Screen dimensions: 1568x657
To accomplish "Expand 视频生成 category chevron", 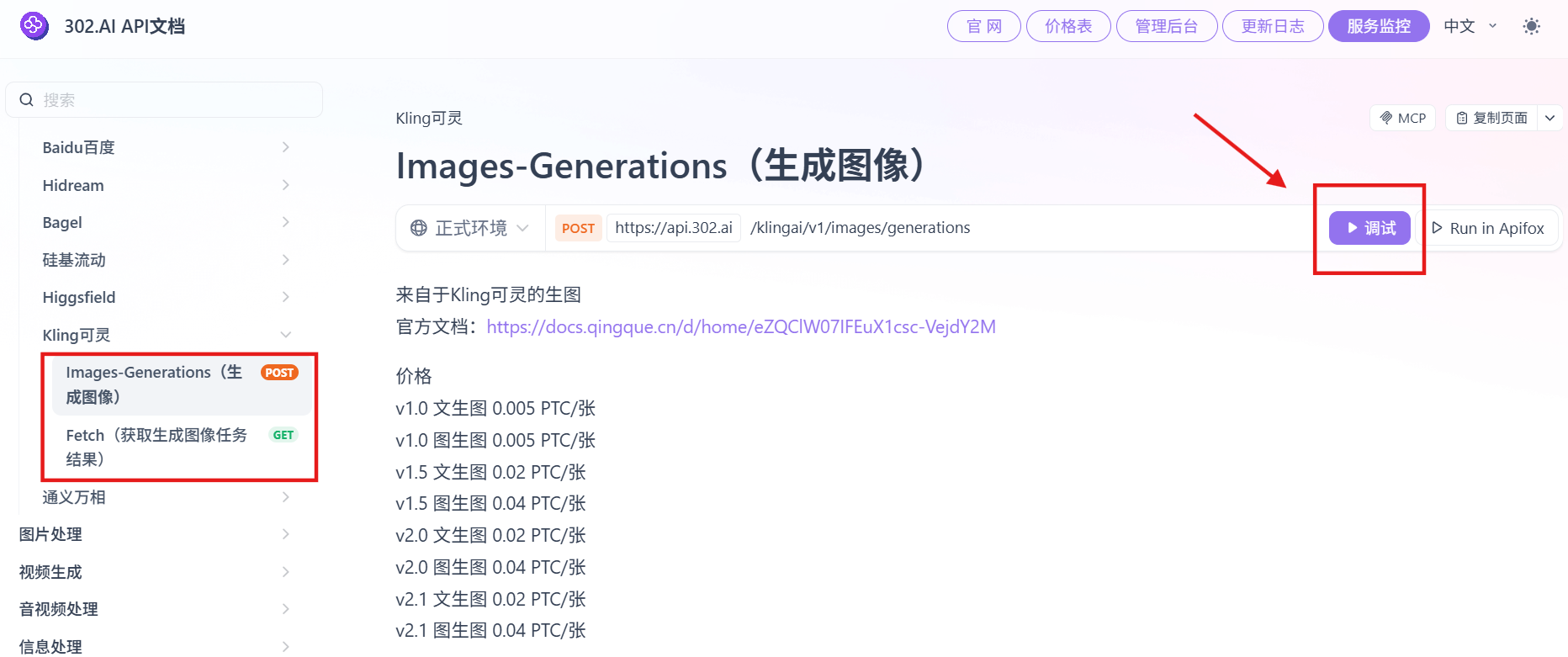I will [x=286, y=572].
